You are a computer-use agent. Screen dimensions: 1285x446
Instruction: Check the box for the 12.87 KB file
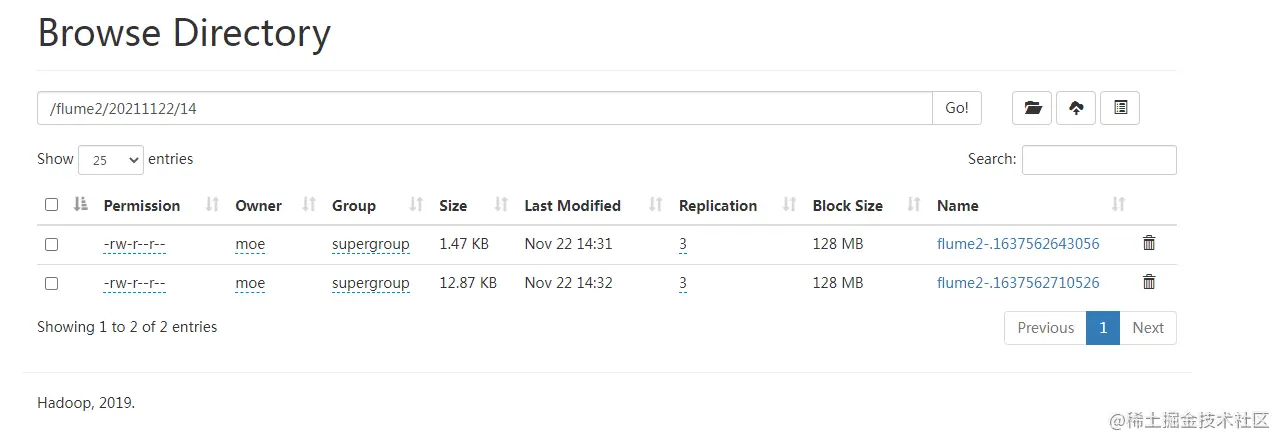tap(52, 284)
